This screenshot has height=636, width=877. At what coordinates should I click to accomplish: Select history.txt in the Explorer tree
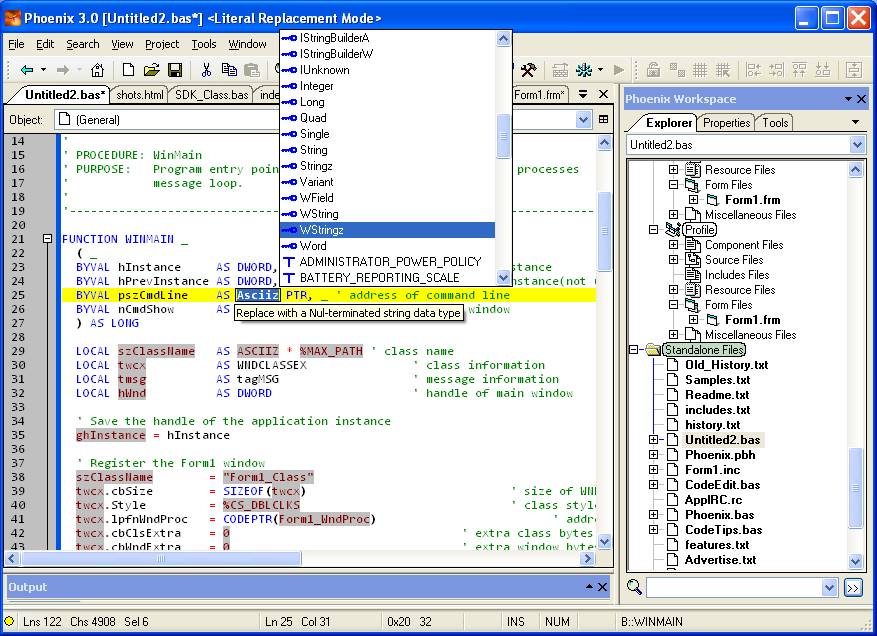coord(713,425)
